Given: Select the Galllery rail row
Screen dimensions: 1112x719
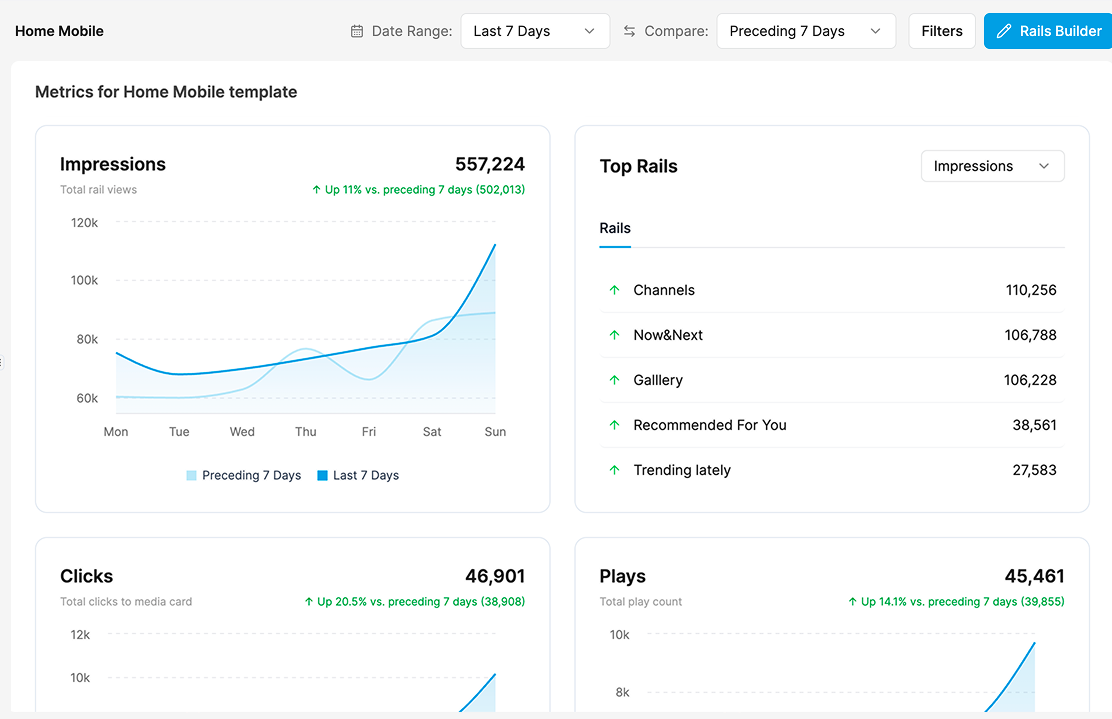Looking at the screenshot, I should (832, 380).
